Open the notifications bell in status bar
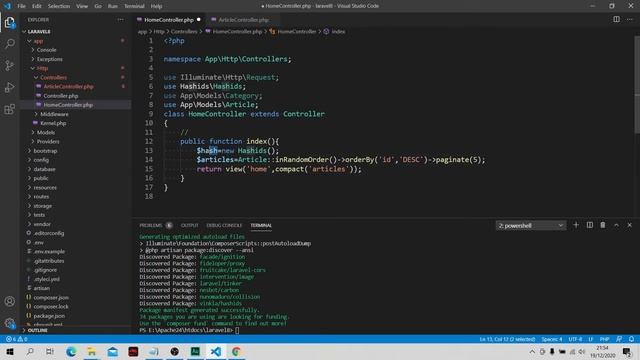Screen dimensions: 640x360 point(631,339)
